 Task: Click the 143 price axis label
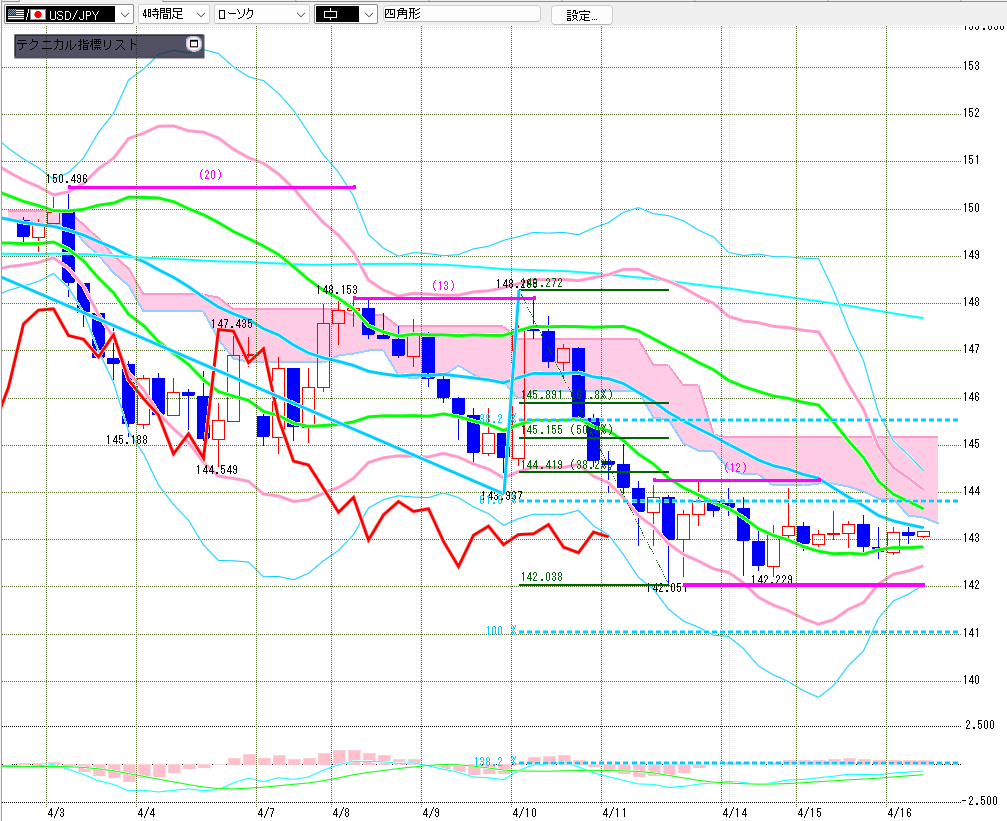point(972,538)
